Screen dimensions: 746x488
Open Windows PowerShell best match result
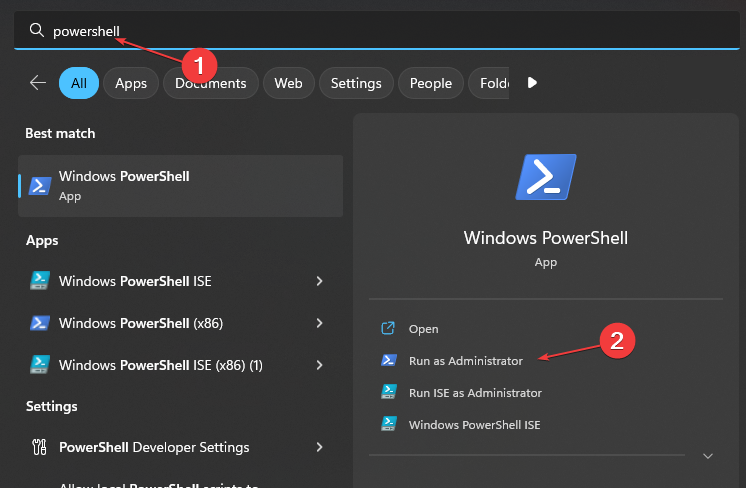[x=180, y=186]
